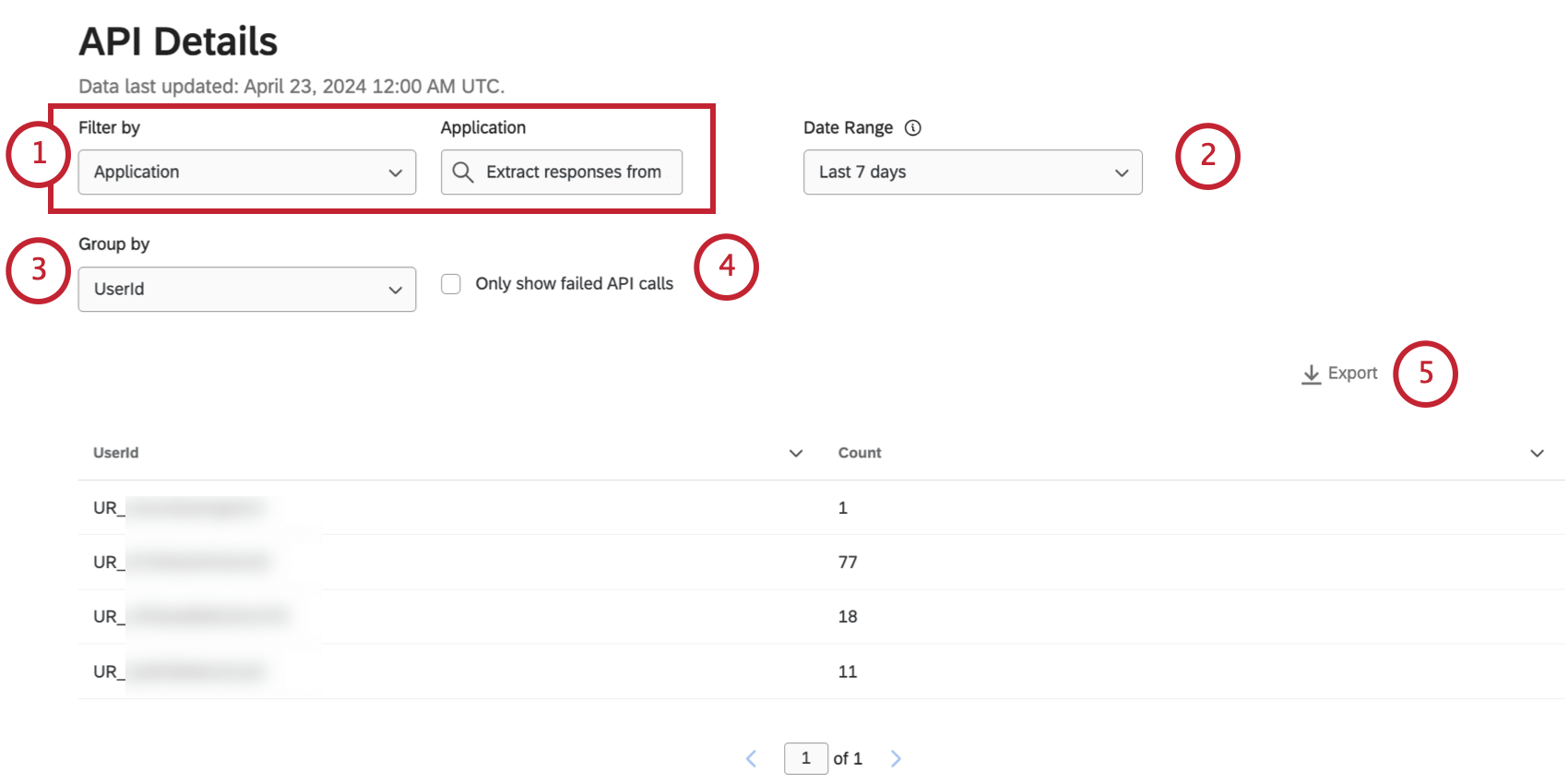
Task: Select the UserId column header
Action: point(116,453)
